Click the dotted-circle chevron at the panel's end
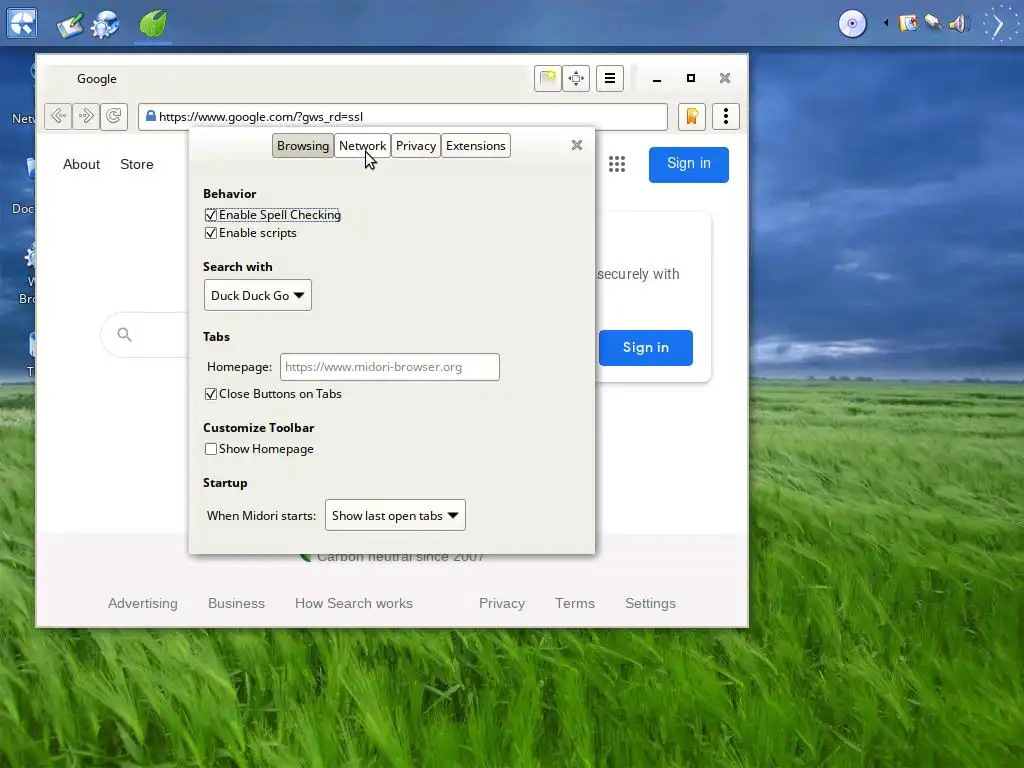The image size is (1024, 768). [x=999, y=25]
